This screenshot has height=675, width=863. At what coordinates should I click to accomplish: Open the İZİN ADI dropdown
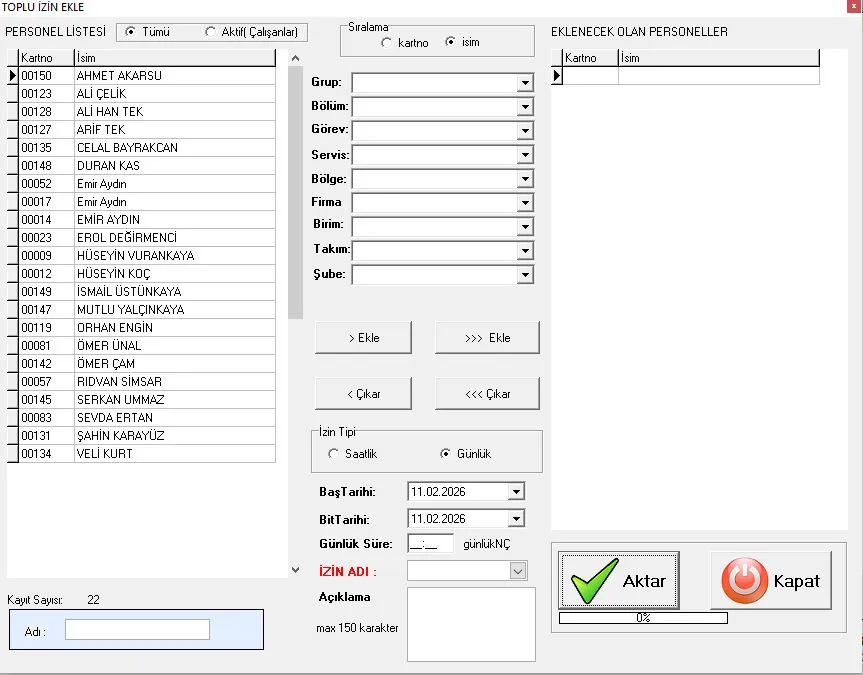(517, 570)
